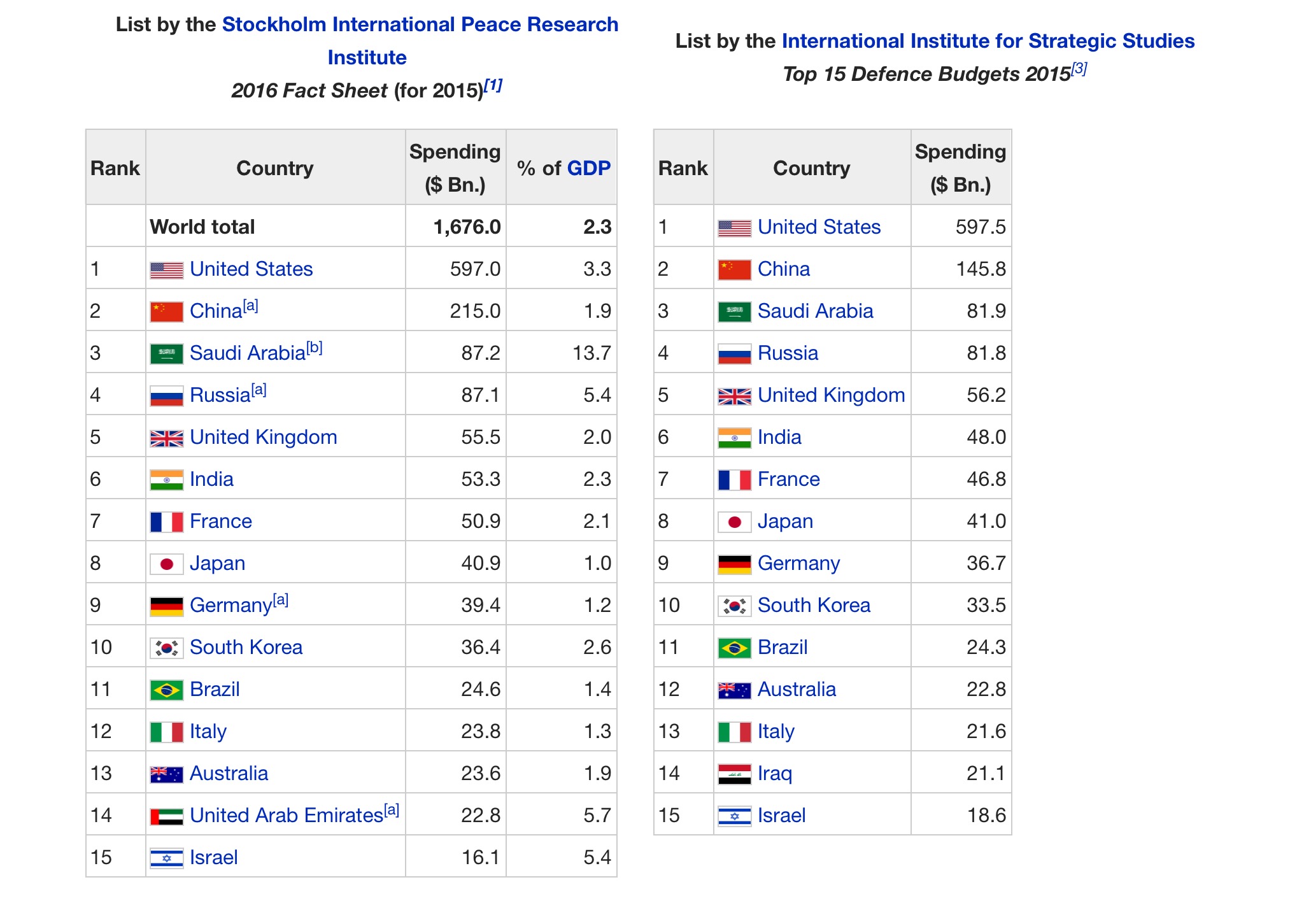The height and width of the screenshot is (924, 1304).
Task: Click the United Kingdom flag in the SIPRI table
Action: point(167,438)
